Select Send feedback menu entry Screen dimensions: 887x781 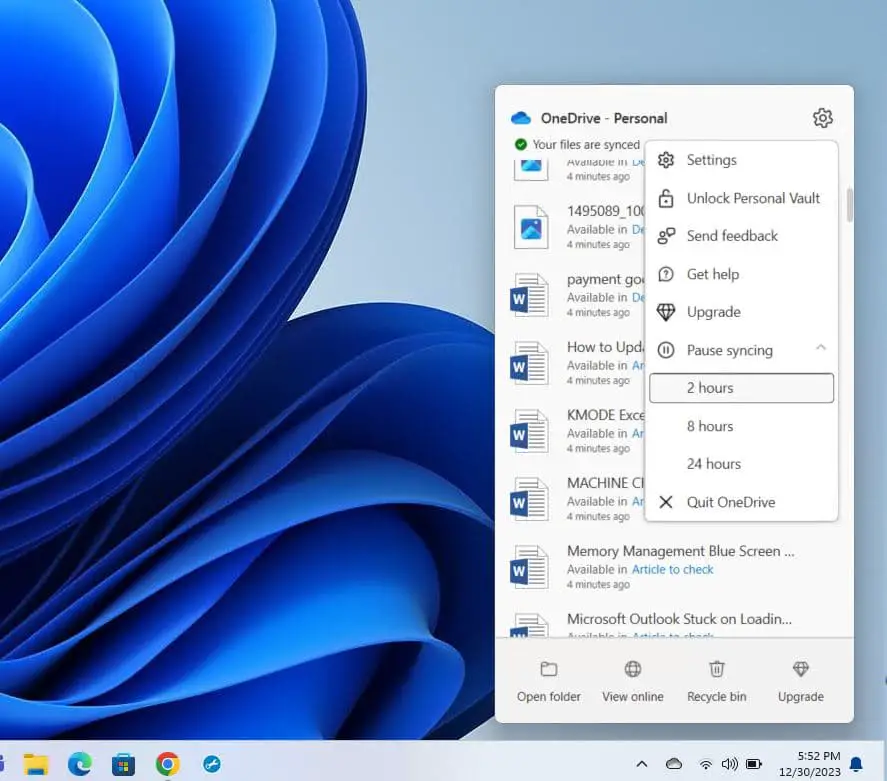742,236
